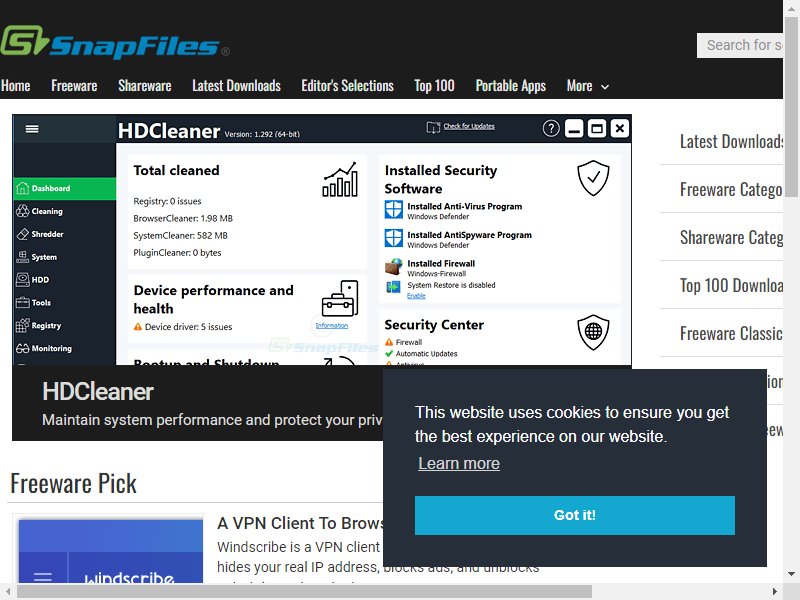
Task: Click the AntiSpyware Program shield icon
Action: pyautogui.click(x=393, y=238)
